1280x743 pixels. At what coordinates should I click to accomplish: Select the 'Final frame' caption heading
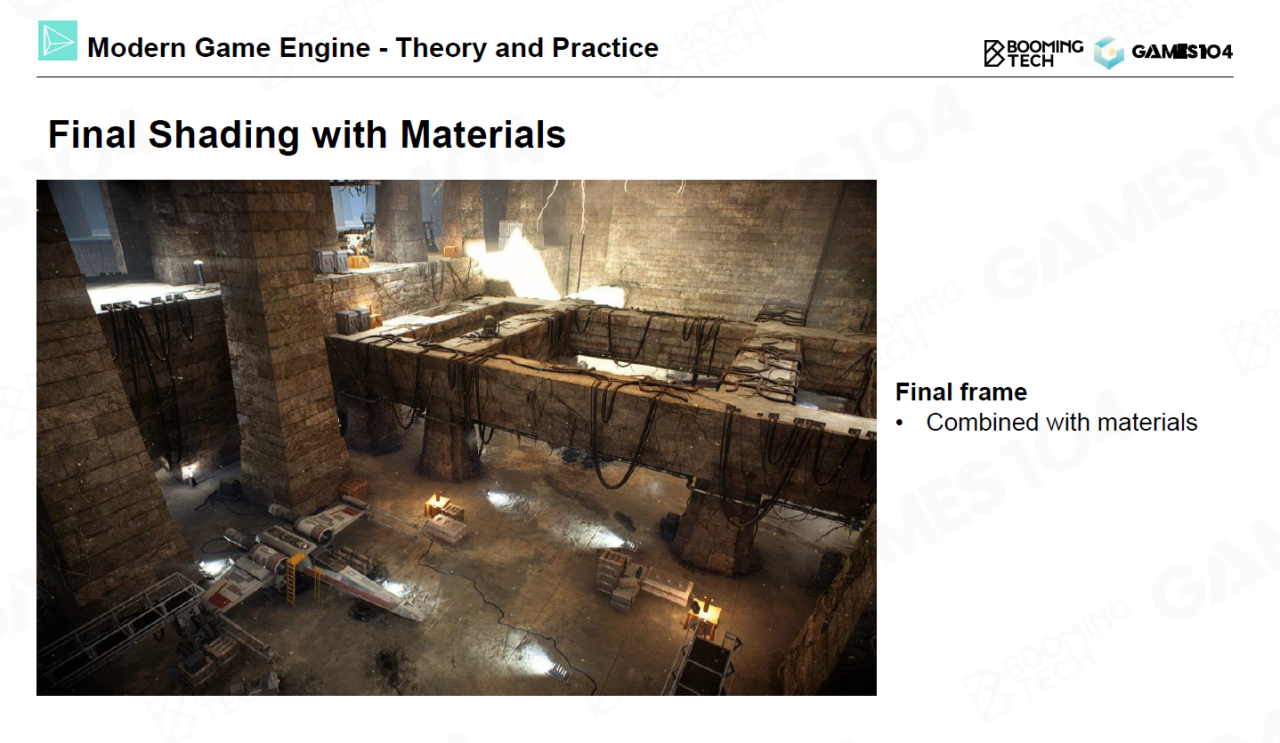960,392
